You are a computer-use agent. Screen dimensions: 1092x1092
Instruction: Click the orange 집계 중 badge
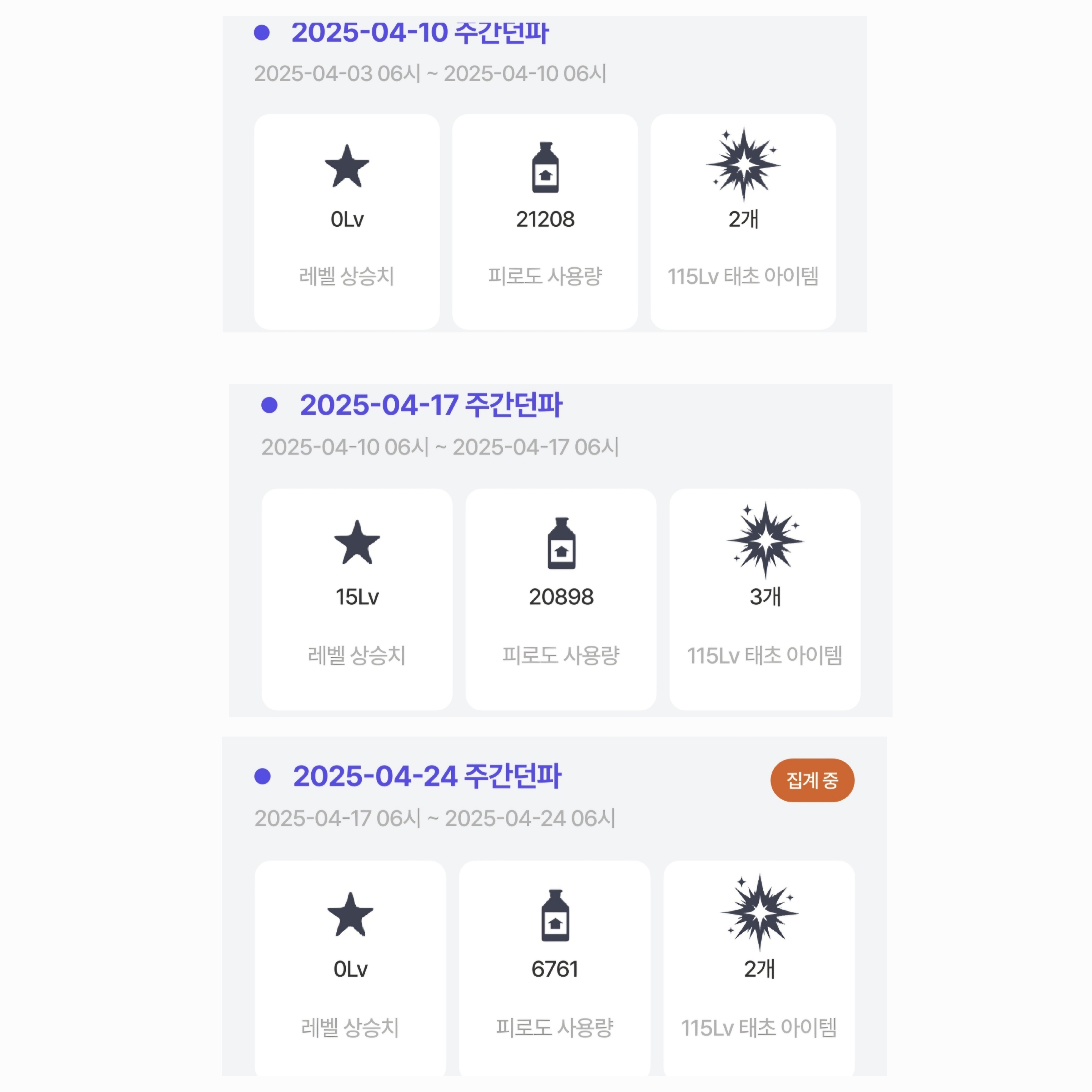click(812, 780)
